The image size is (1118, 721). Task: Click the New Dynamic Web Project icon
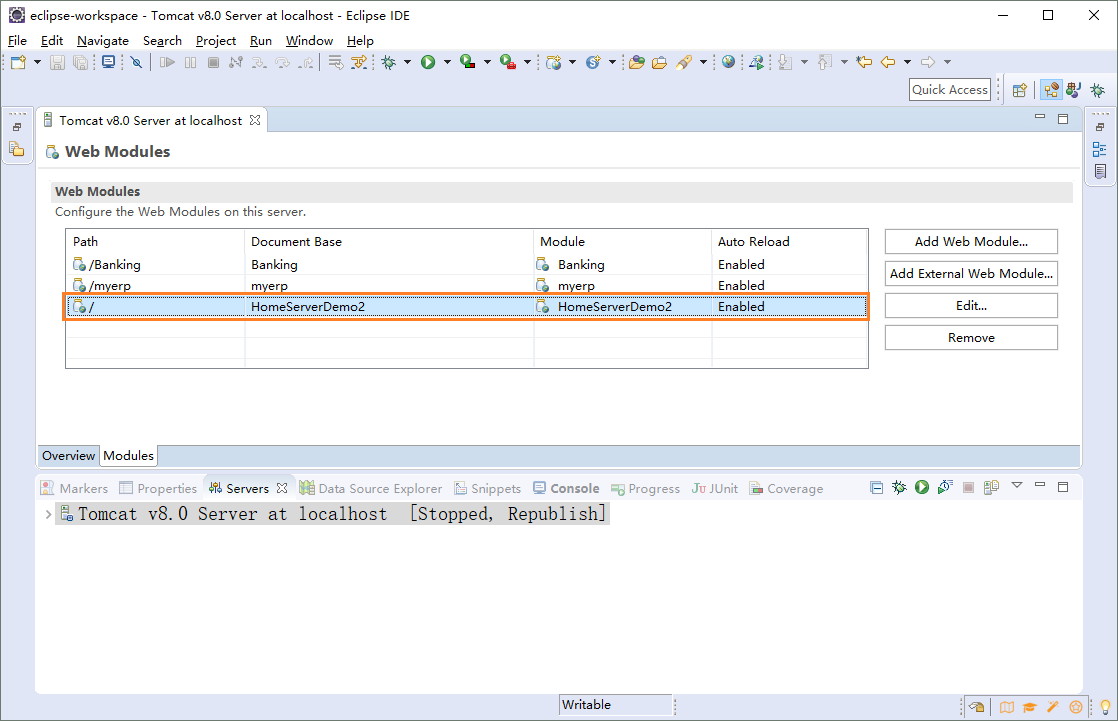pyautogui.click(x=553, y=62)
